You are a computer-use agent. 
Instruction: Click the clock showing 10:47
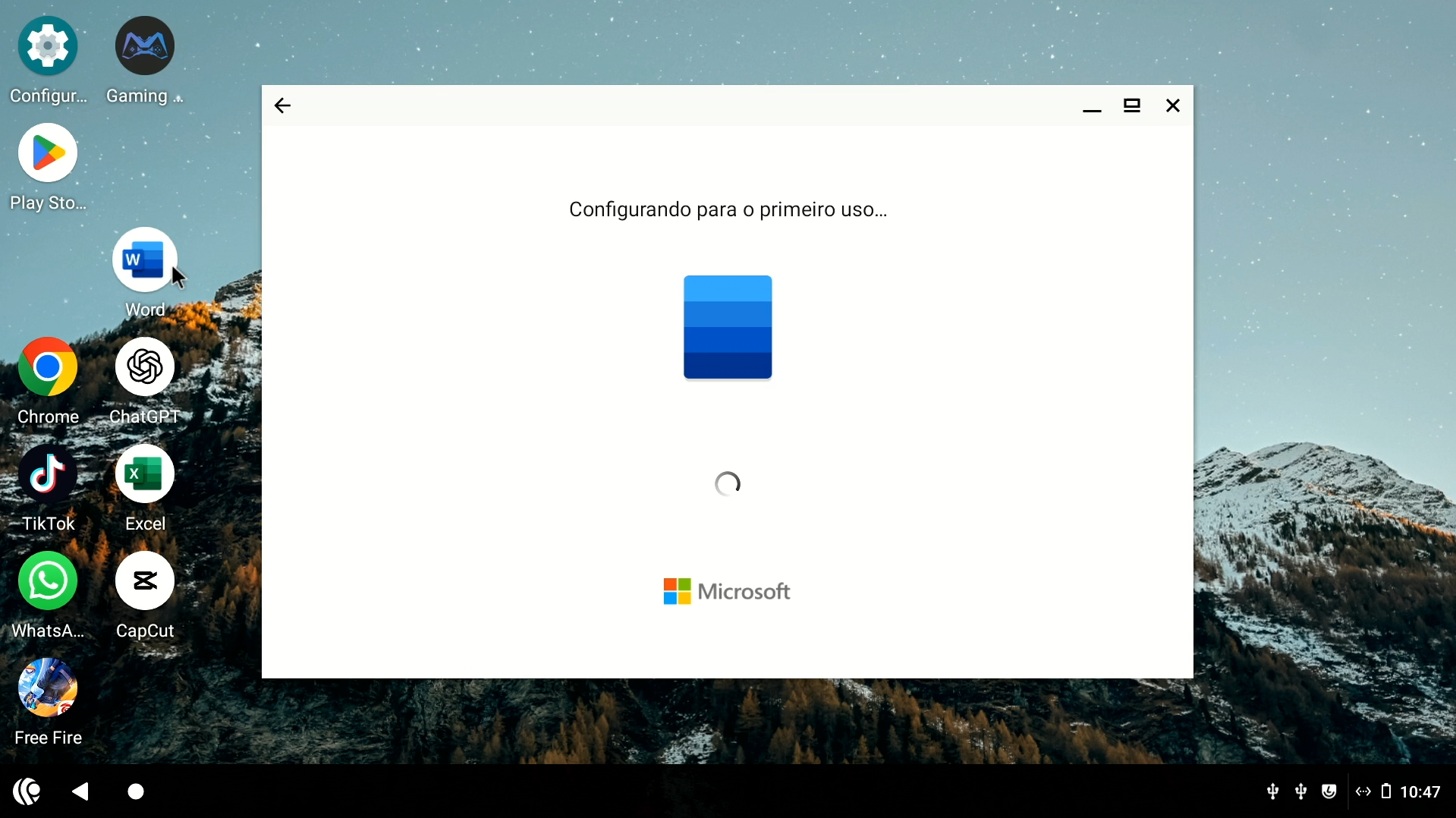click(x=1420, y=792)
